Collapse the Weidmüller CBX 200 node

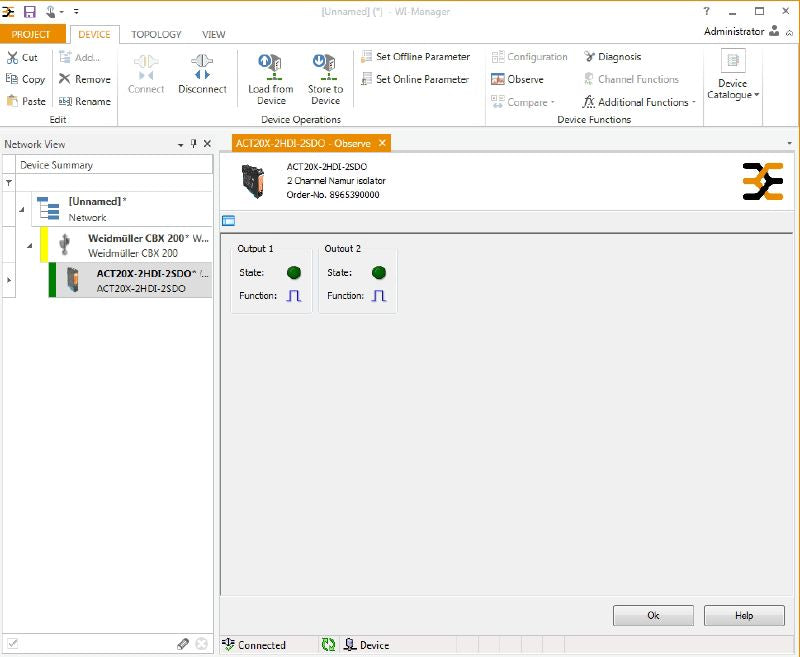30,245
